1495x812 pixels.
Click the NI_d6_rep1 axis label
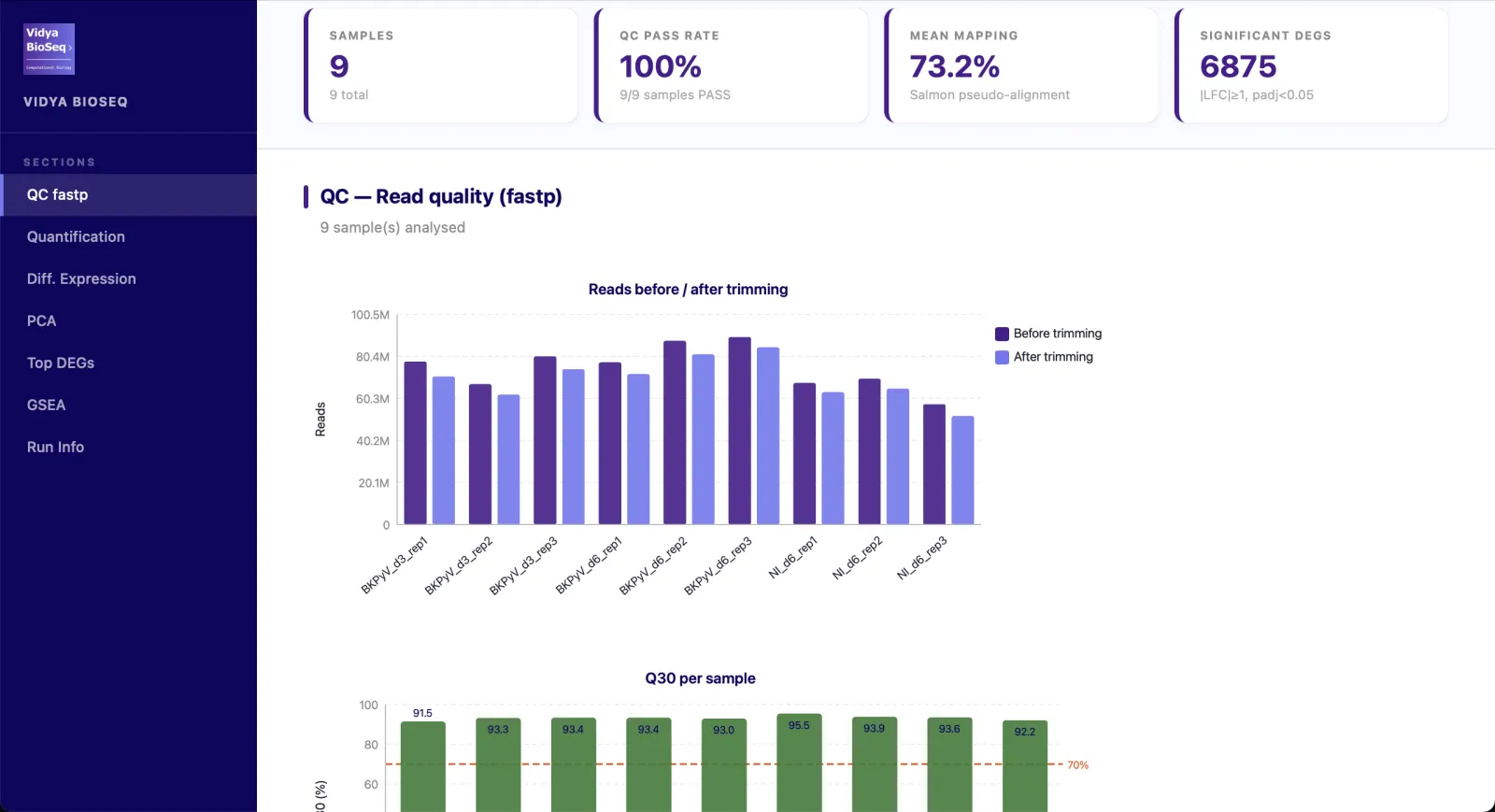[793, 557]
